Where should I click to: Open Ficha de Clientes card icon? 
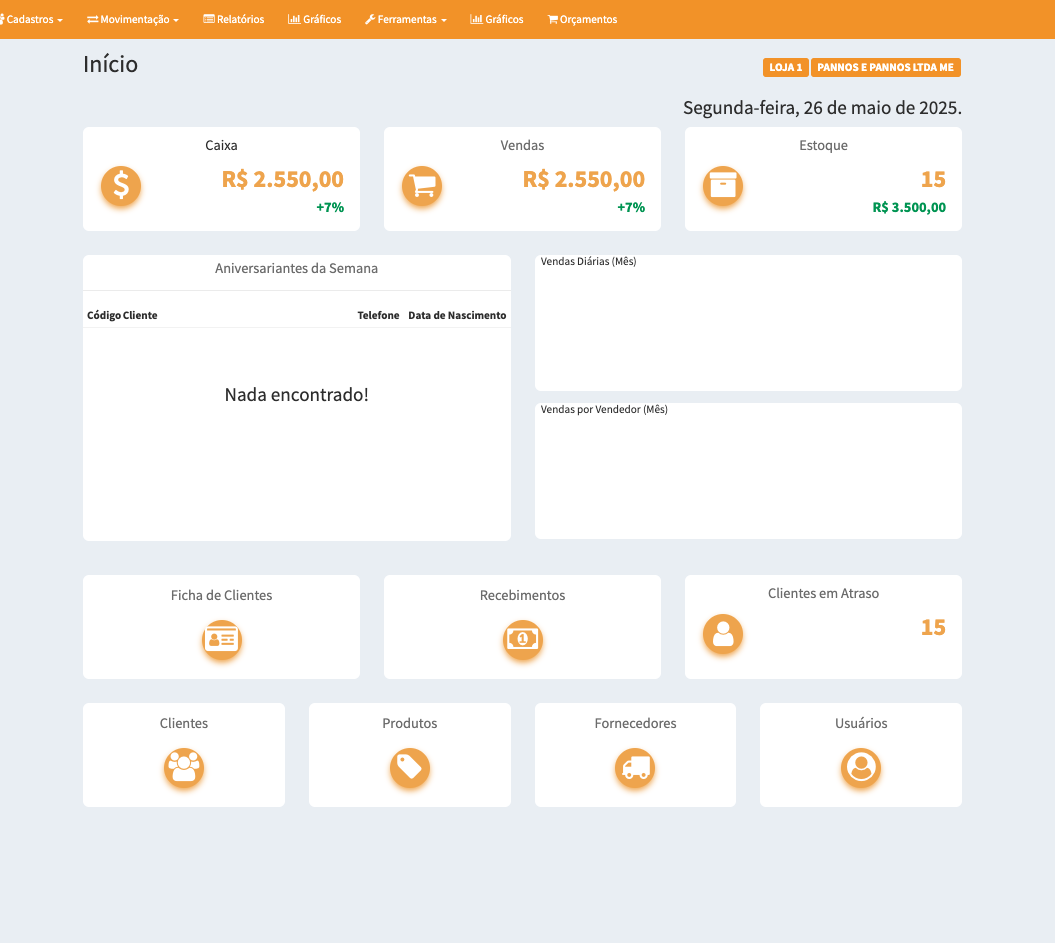(221, 638)
